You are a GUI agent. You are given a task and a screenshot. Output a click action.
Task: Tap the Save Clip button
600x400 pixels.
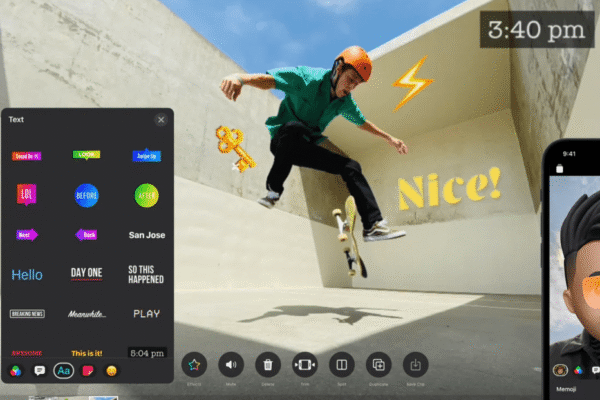(414, 365)
